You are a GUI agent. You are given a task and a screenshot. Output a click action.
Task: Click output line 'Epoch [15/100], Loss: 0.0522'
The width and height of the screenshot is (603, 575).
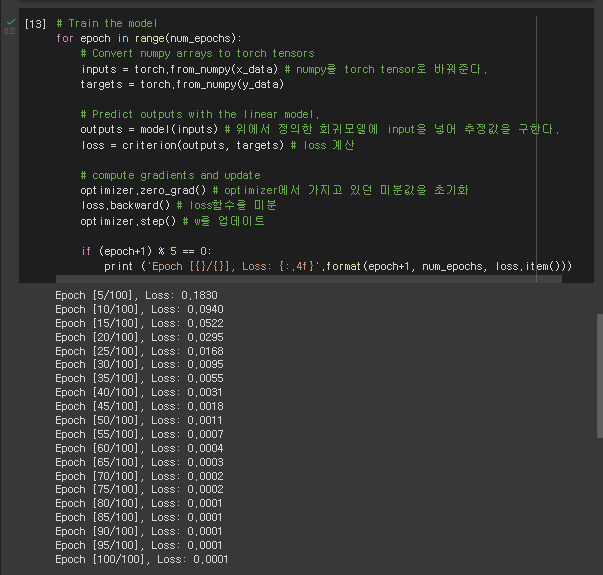(139, 323)
